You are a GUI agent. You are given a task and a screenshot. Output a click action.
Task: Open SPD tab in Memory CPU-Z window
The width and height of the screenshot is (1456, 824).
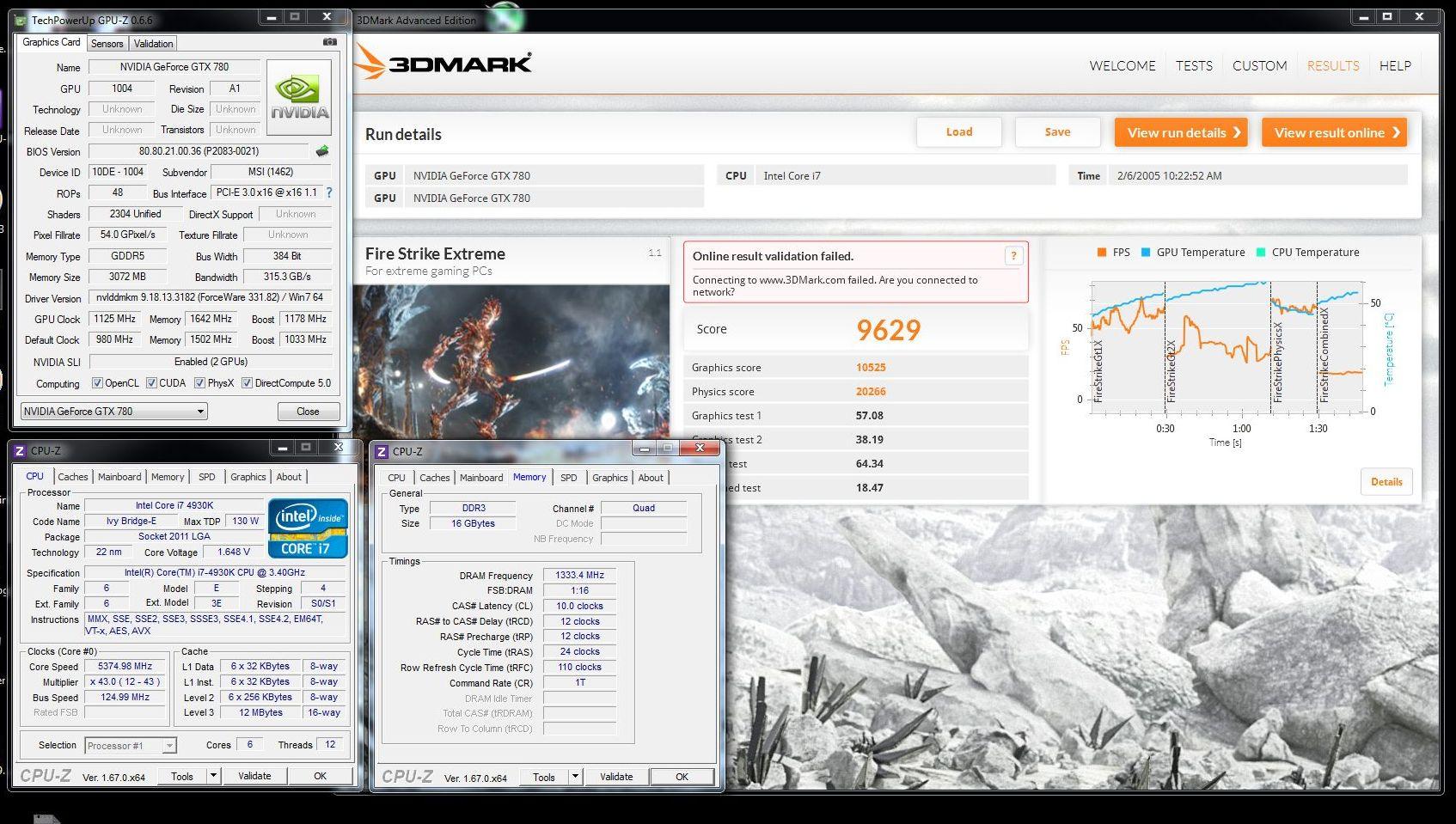coord(569,478)
